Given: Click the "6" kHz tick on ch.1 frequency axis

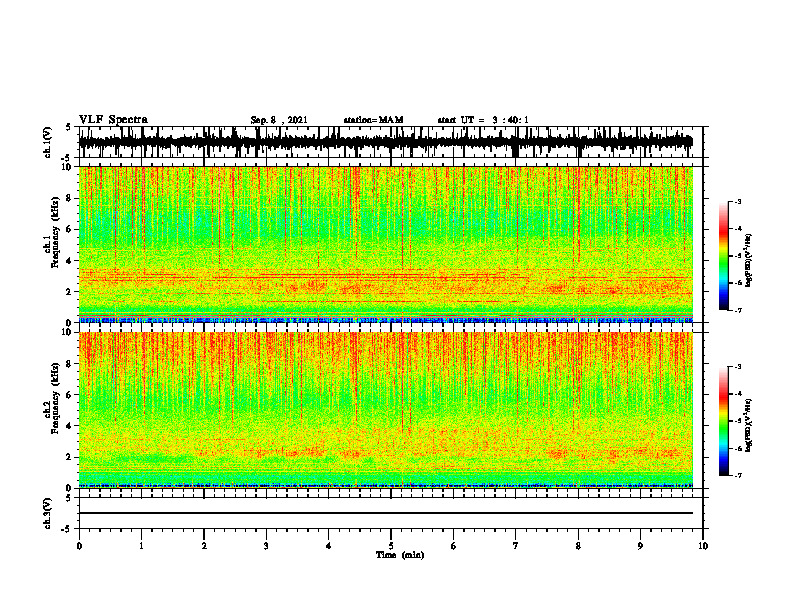Looking at the screenshot, I should coord(70,229).
